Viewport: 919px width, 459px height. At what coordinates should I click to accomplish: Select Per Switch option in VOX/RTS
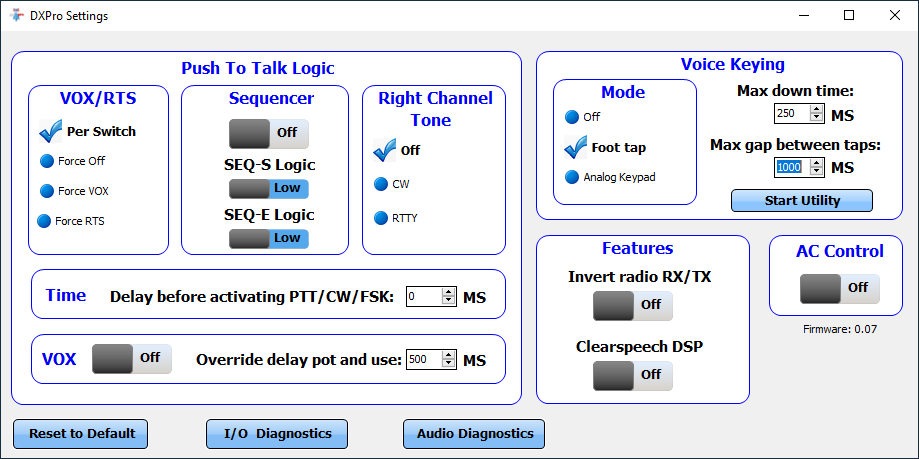tap(87, 132)
